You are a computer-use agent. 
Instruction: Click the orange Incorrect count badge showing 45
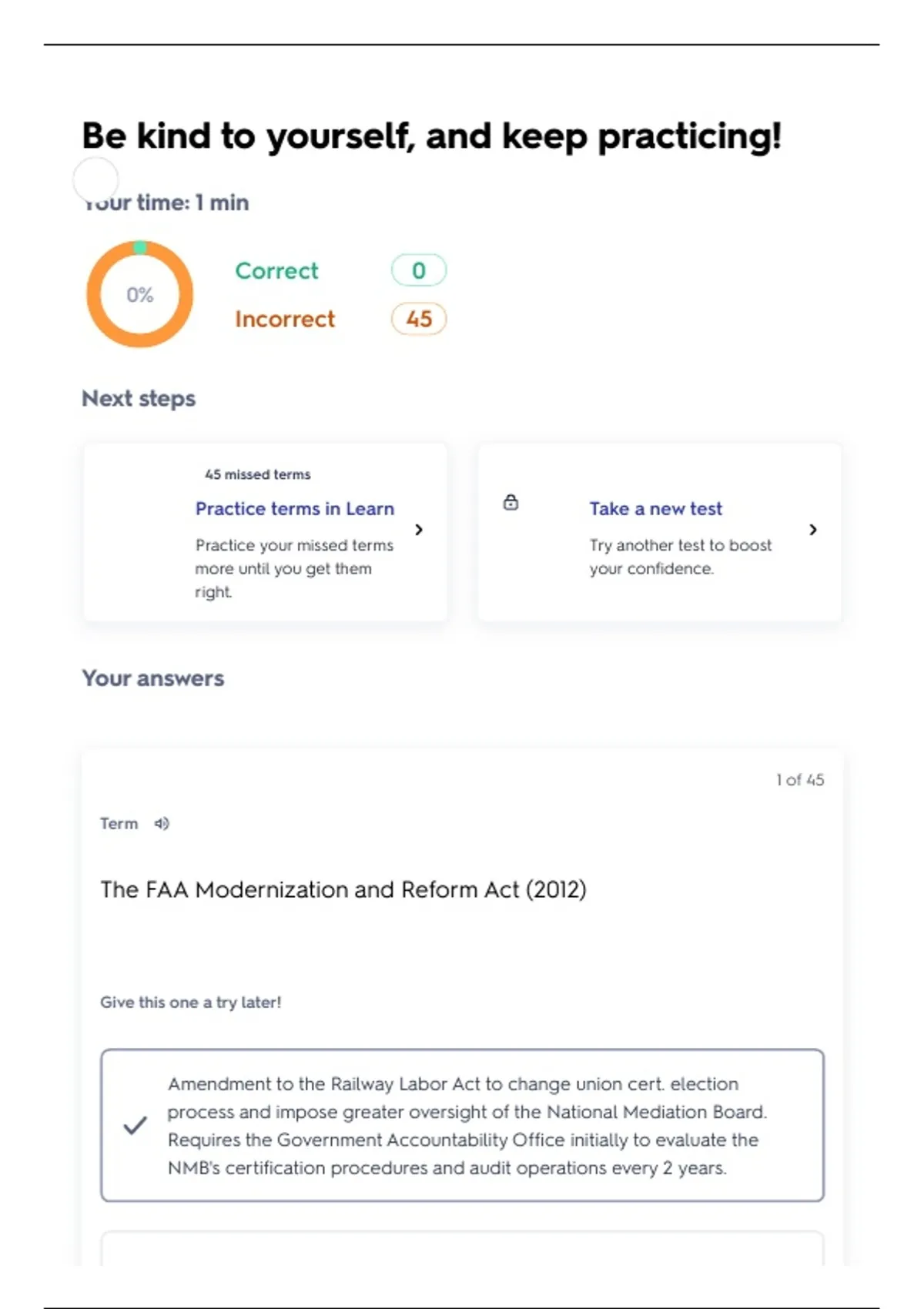[418, 319]
